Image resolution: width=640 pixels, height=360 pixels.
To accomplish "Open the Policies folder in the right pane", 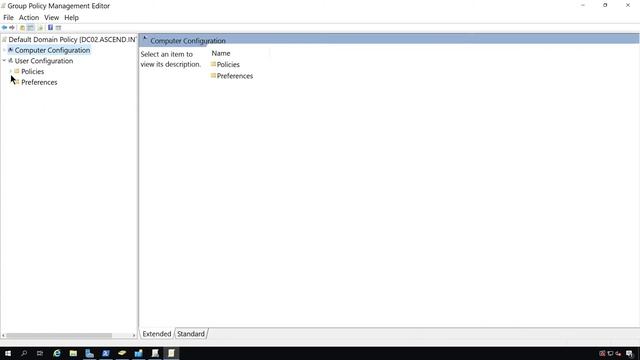I will tap(228, 64).
